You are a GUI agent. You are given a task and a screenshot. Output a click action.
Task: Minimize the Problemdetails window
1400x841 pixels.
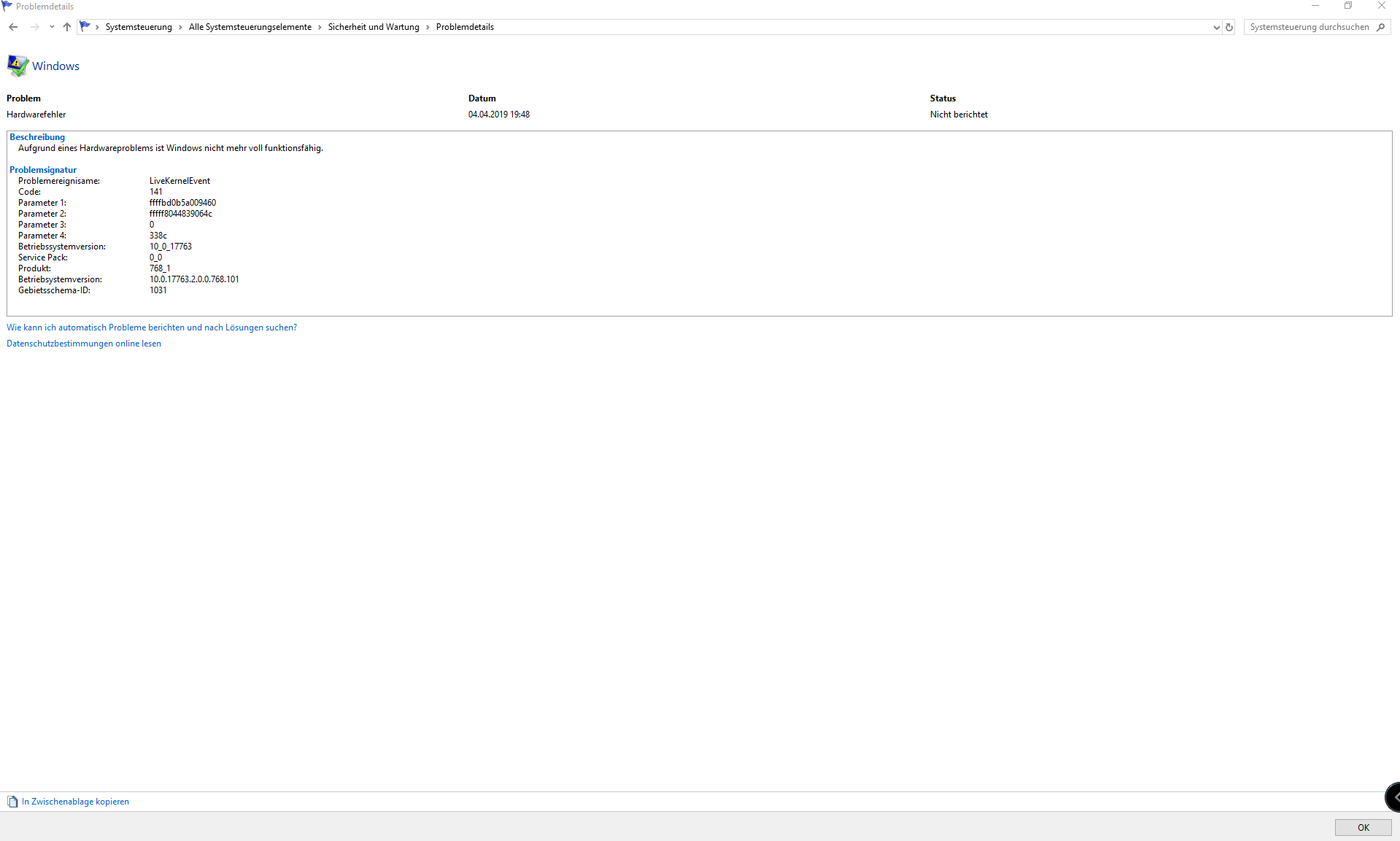pos(1315,6)
